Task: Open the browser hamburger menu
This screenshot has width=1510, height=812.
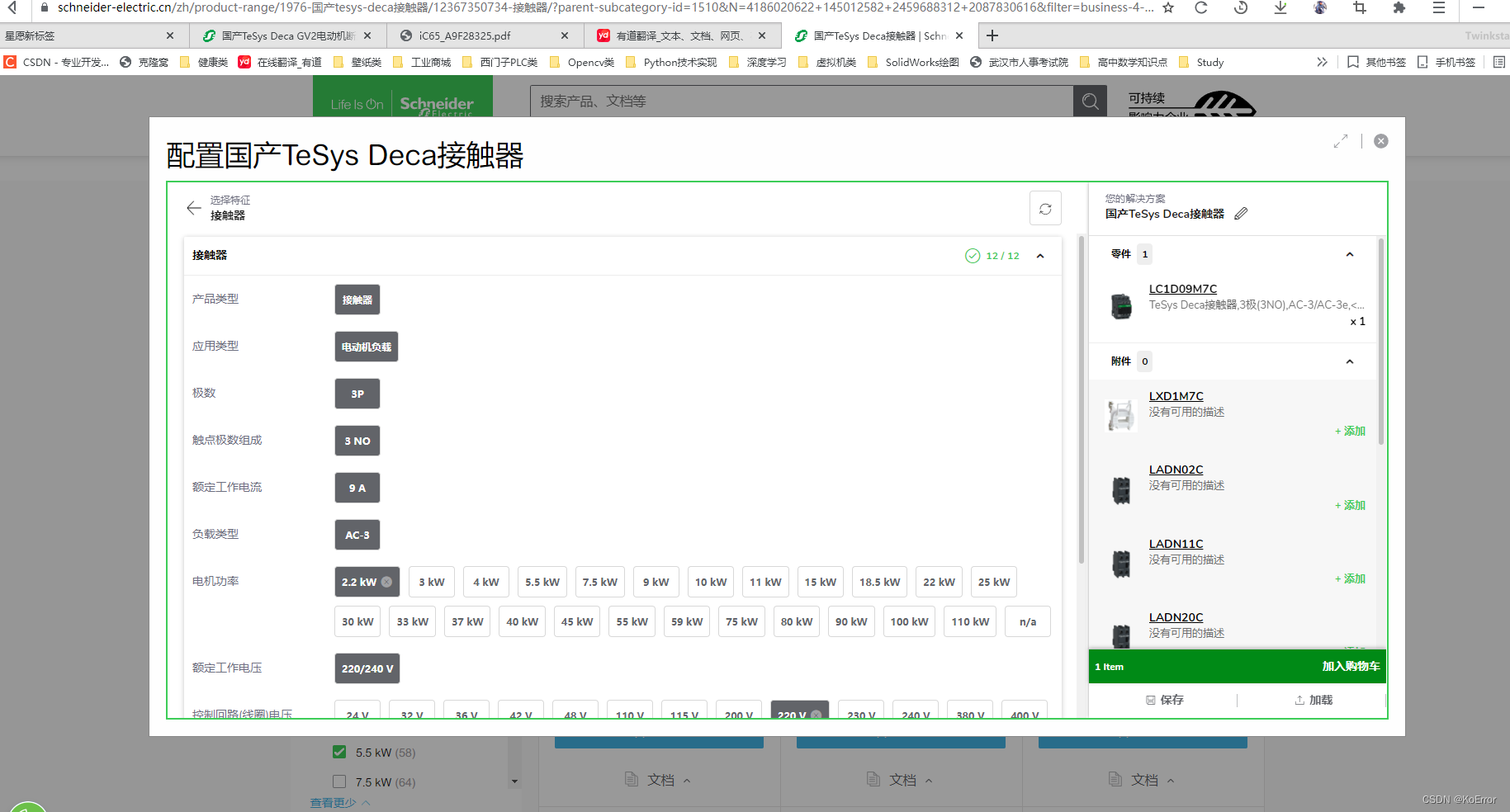Action: tap(1438, 7)
